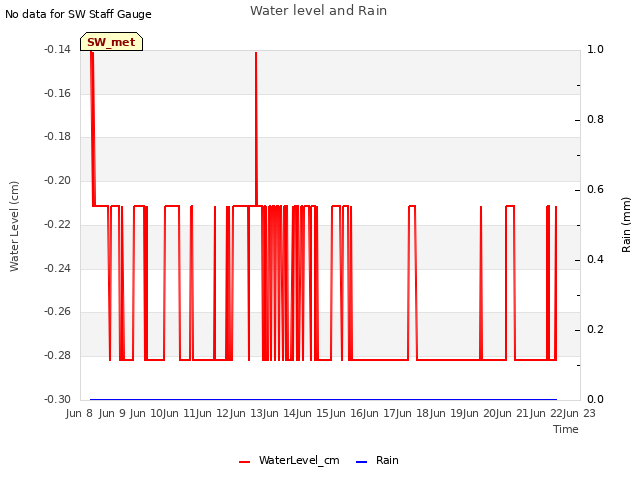640x480 pixels.
Task: Click the isolated water level spike after Jun 13
Action: coord(256,129)
